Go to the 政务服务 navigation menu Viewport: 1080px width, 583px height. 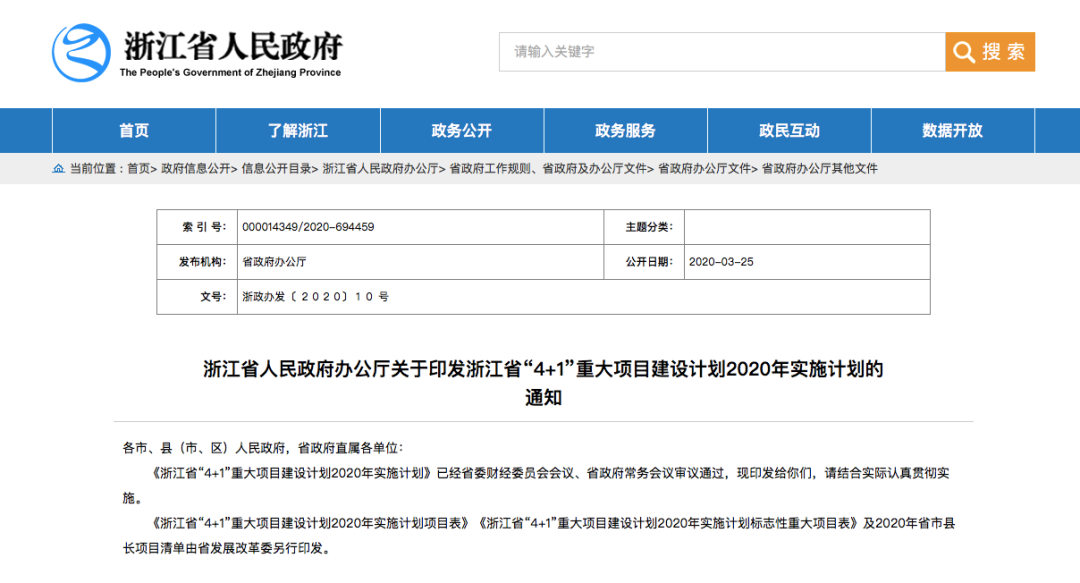tap(626, 131)
